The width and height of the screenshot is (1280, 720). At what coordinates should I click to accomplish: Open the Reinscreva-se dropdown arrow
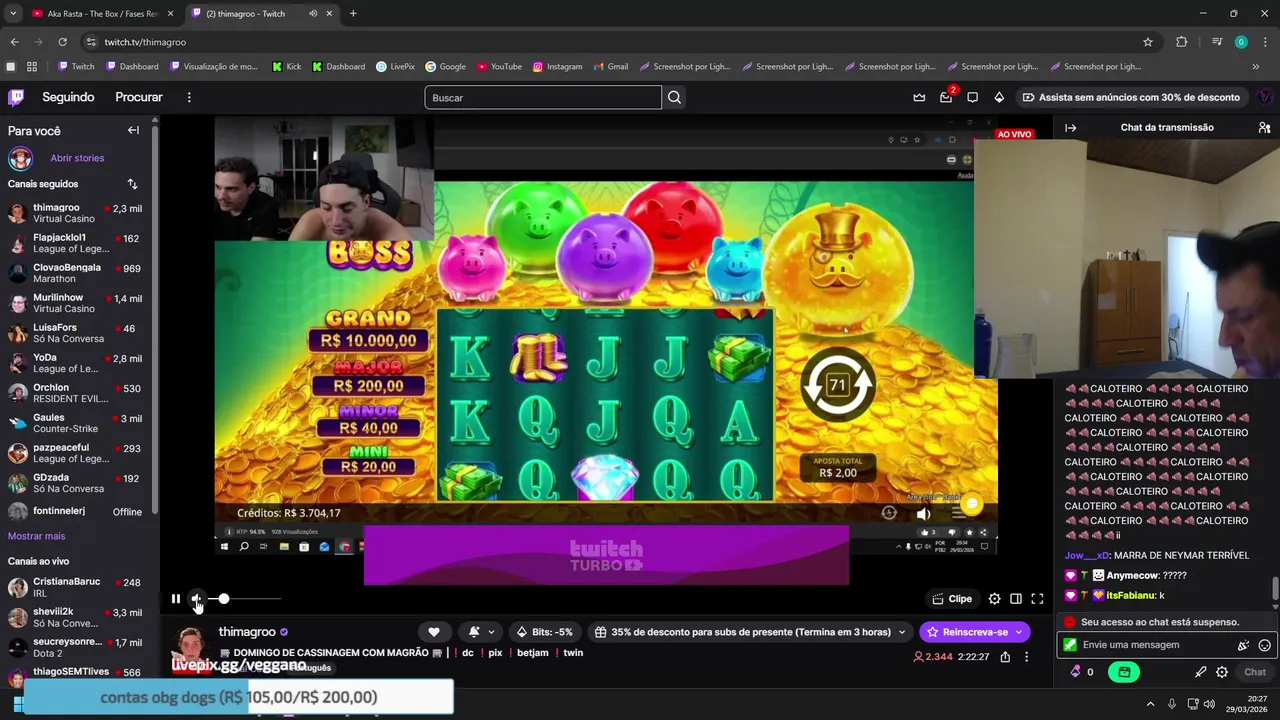[1018, 632]
